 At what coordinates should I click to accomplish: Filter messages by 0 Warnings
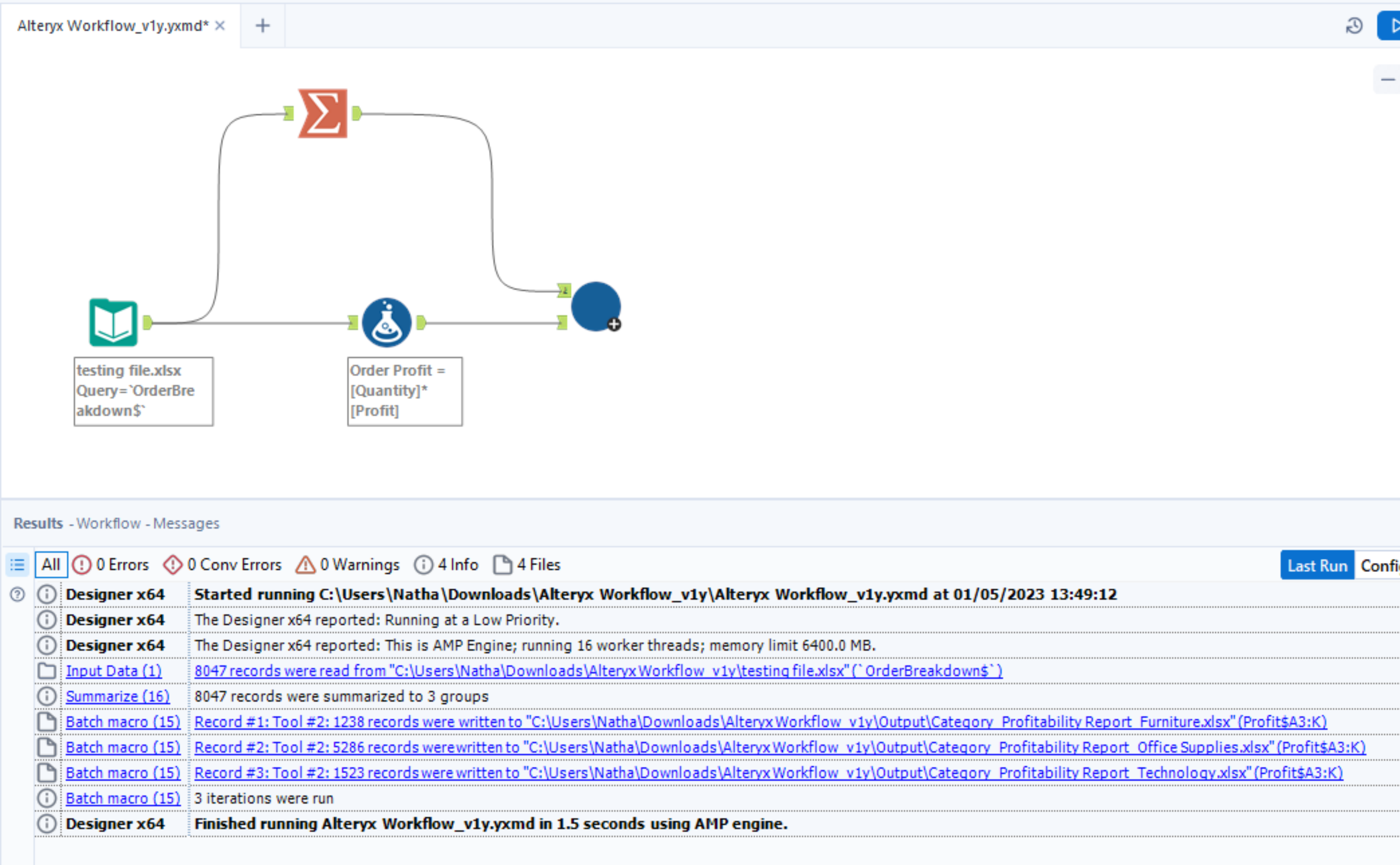[x=348, y=565]
